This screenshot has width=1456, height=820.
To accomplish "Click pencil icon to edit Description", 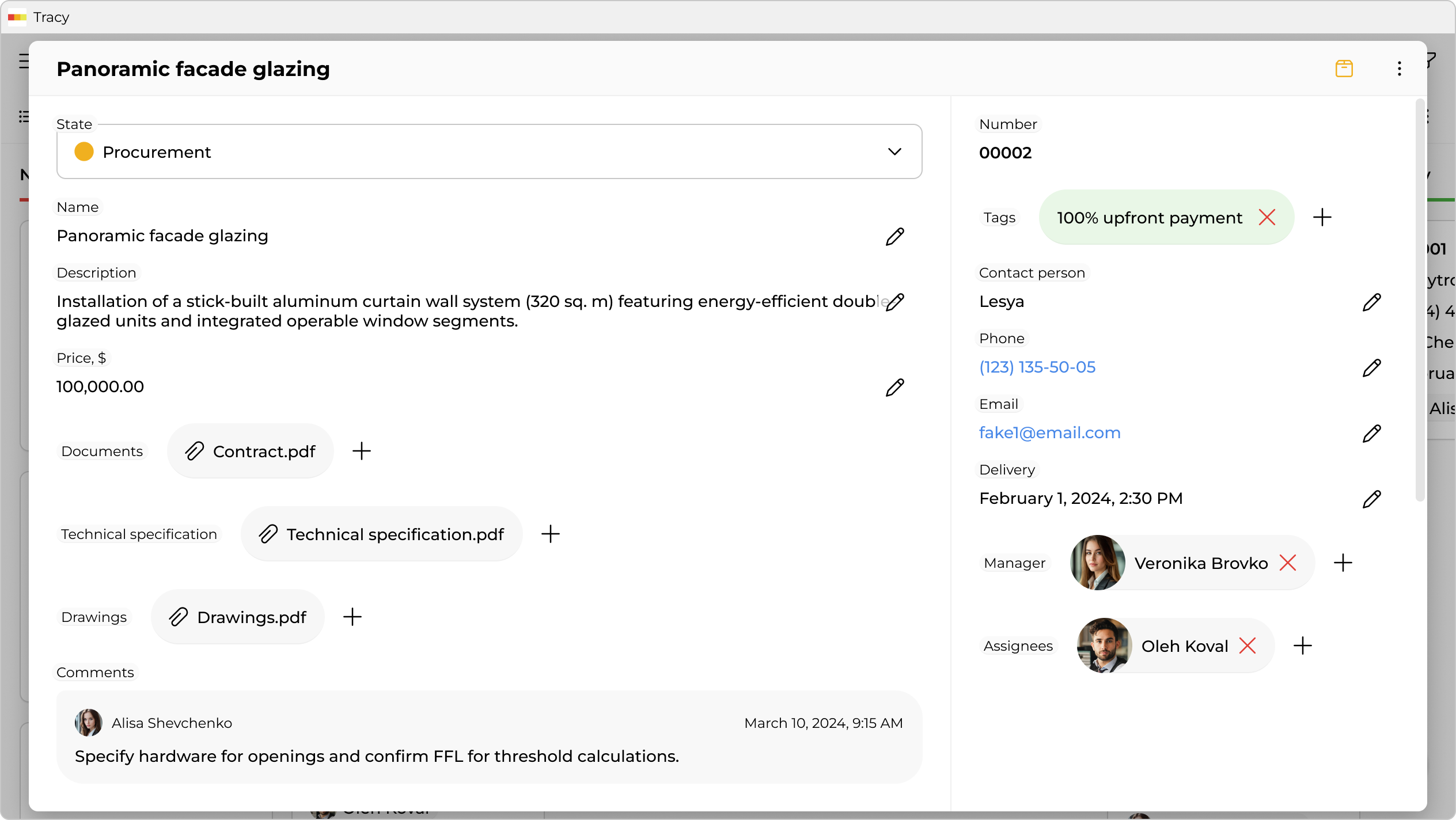I will (894, 302).
